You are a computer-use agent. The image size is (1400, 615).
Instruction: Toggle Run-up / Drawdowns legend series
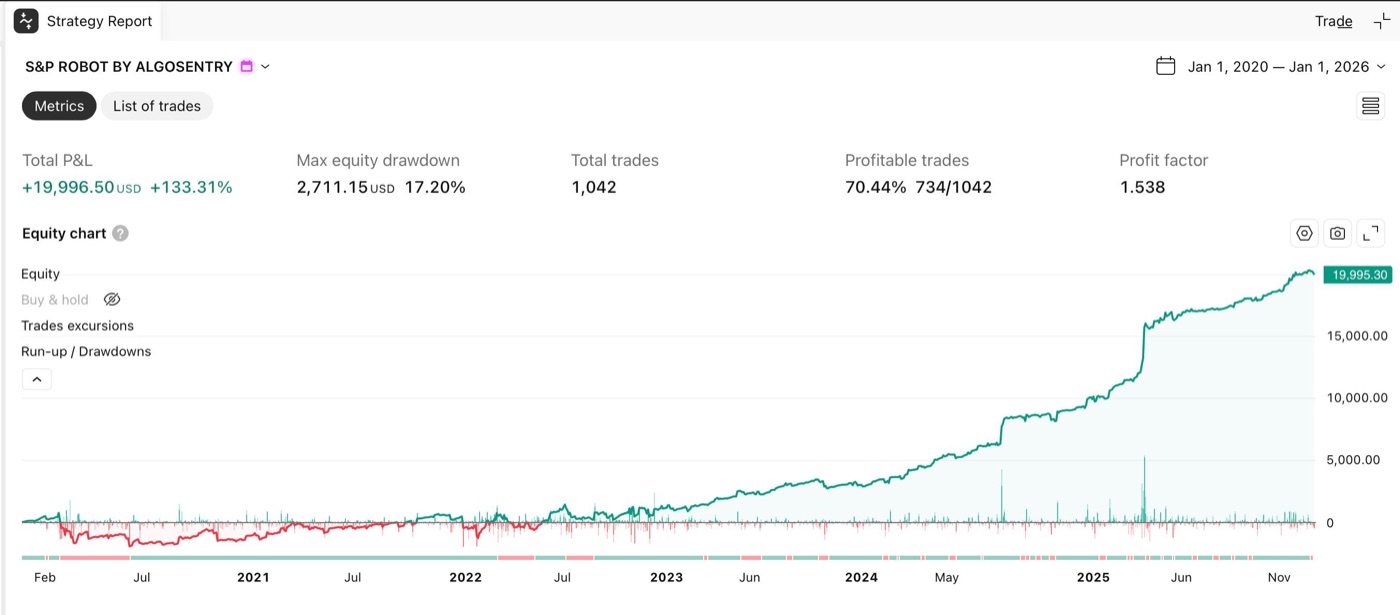(86, 352)
